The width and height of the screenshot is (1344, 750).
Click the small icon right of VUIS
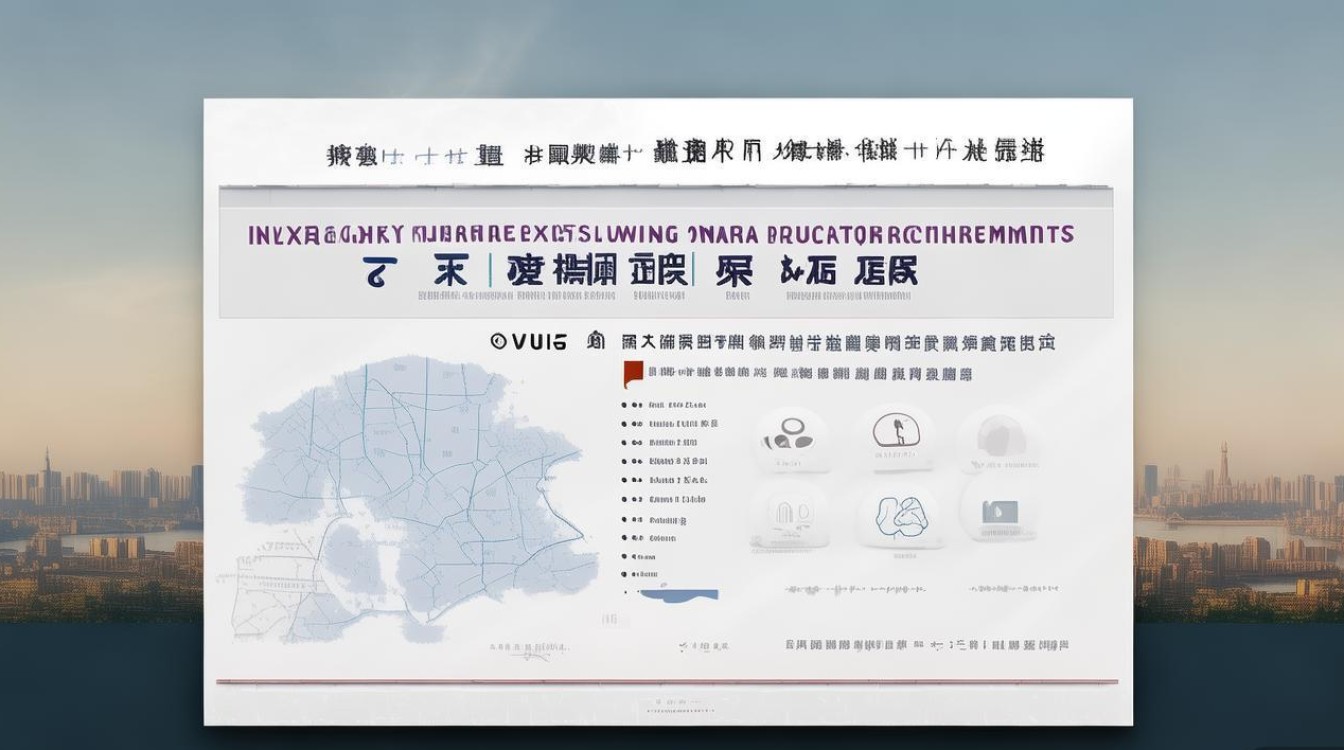597,342
